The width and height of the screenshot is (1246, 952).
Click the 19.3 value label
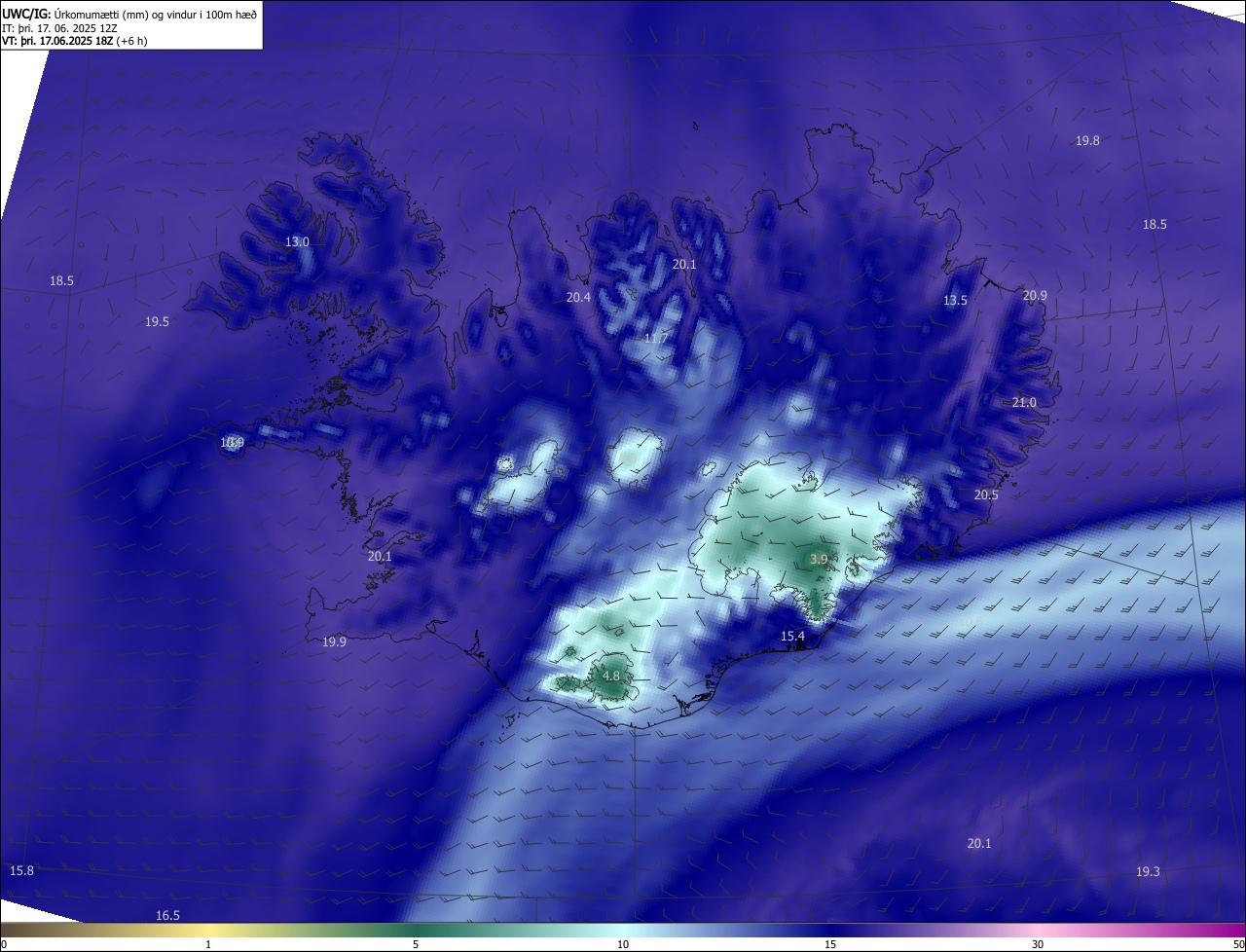[1148, 871]
